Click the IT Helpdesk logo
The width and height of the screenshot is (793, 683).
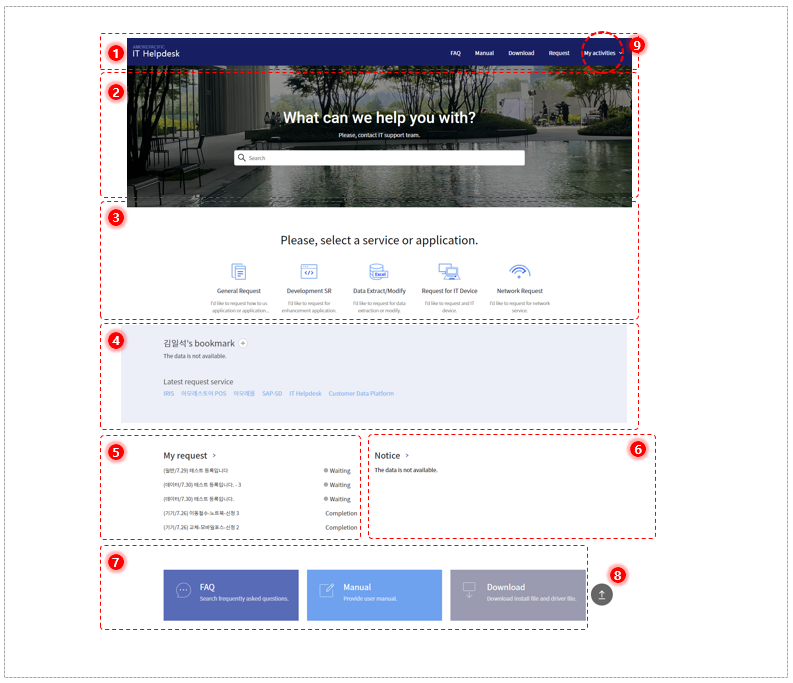156,52
